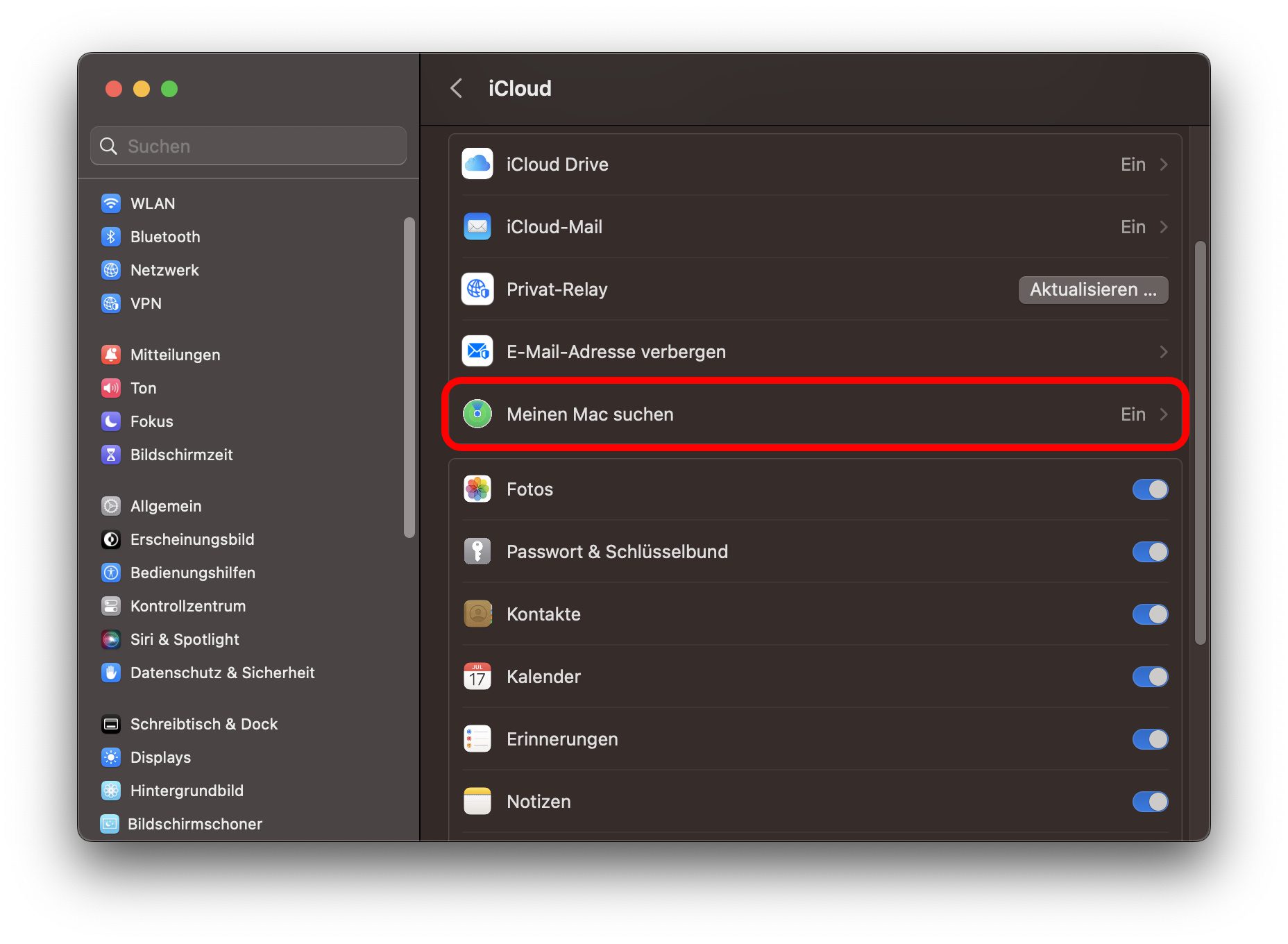
Task: Click the Aktualisieren button for Privat-Relay
Action: click(1092, 289)
